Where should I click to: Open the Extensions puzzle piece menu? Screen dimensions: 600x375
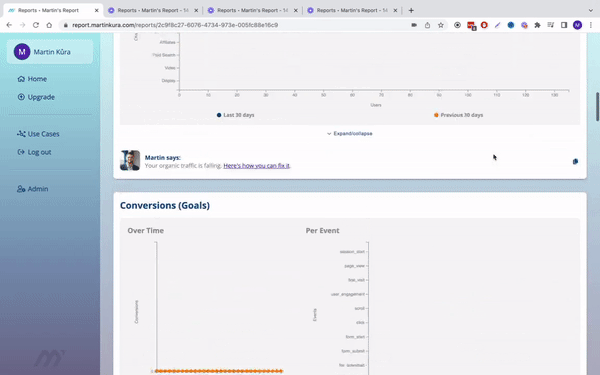[x=538, y=25]
